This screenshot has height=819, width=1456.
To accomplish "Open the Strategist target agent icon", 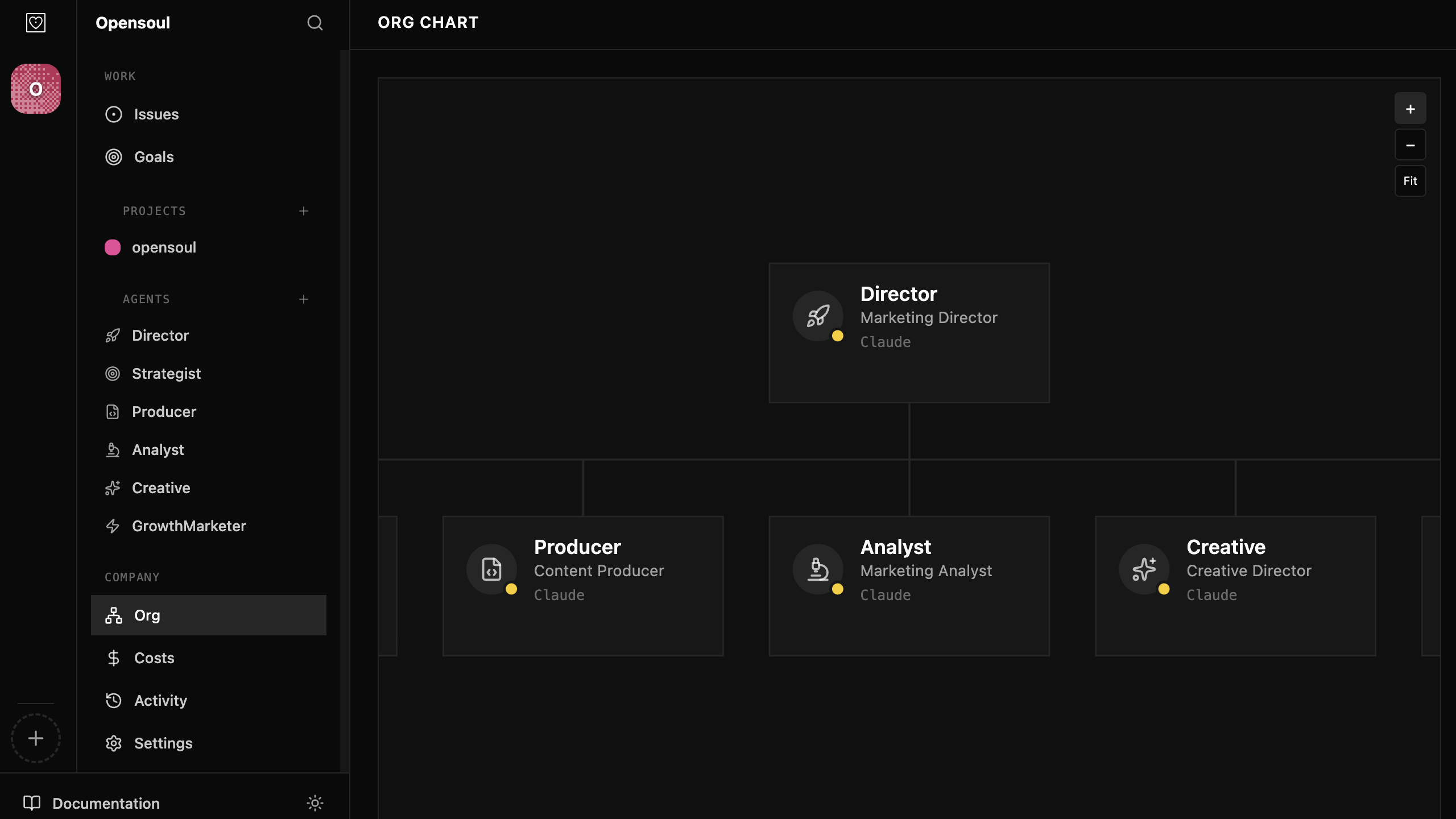I will tap(113, 373).
